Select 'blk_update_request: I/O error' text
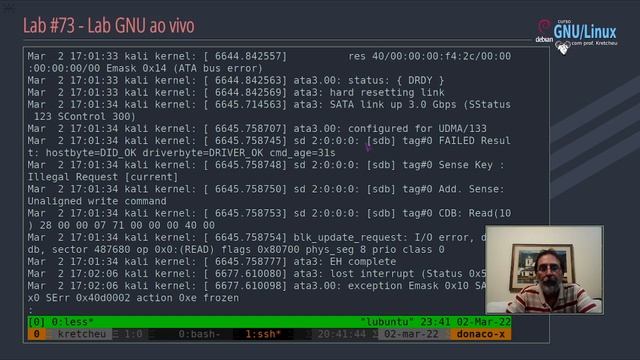 tap(381, 238)
